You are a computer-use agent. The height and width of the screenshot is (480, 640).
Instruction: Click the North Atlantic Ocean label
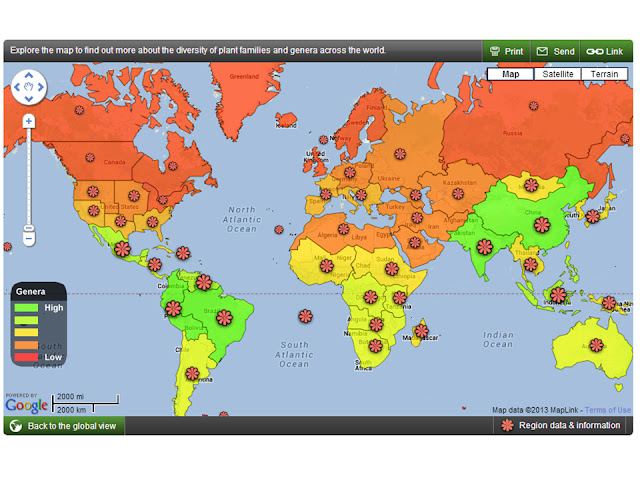pyautogui.click(x=242, y=219)
